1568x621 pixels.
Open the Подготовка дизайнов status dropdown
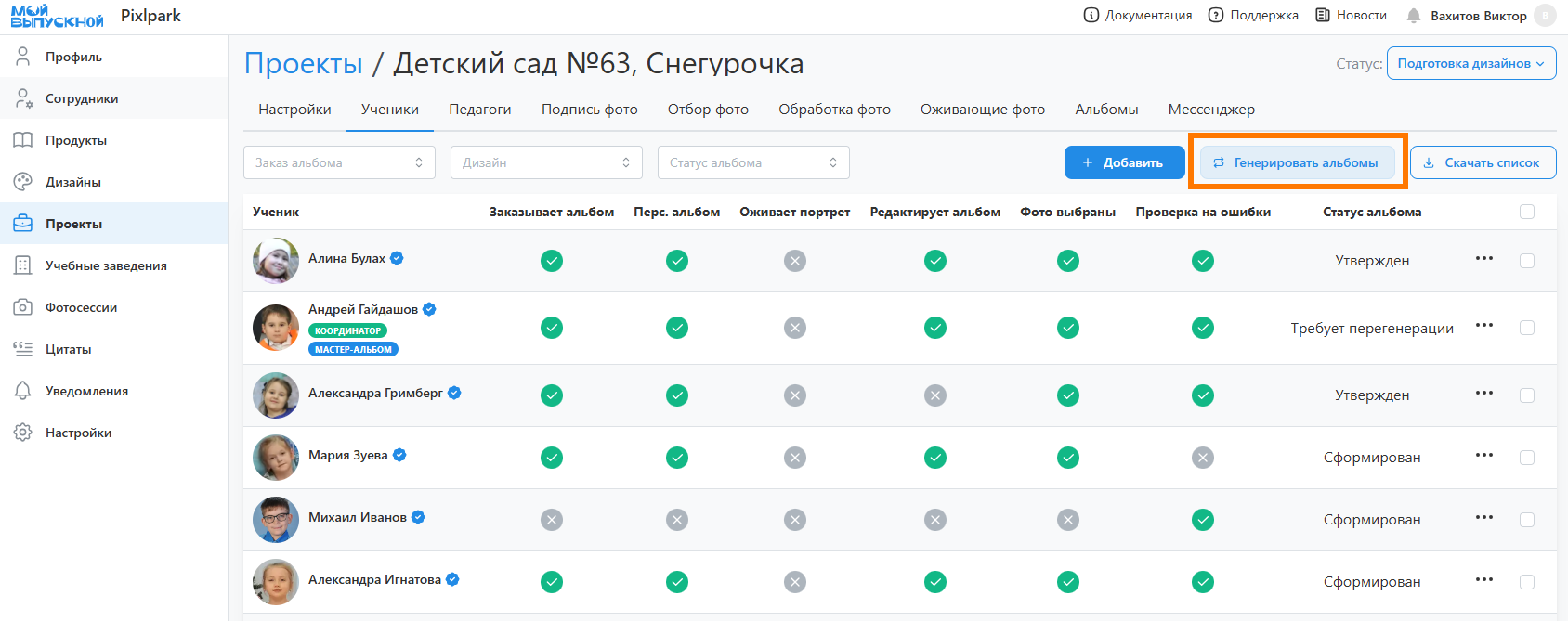(1470, 63)
